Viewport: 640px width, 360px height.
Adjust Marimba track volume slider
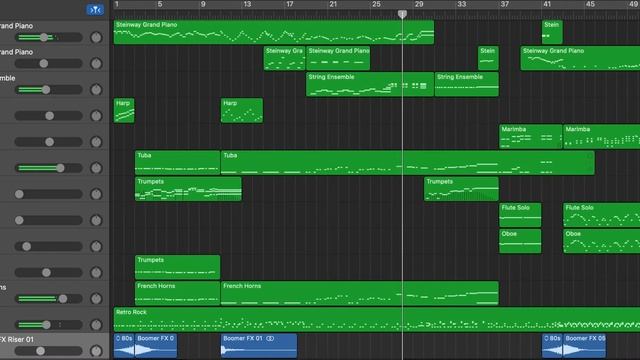click(x=49, y=142)
